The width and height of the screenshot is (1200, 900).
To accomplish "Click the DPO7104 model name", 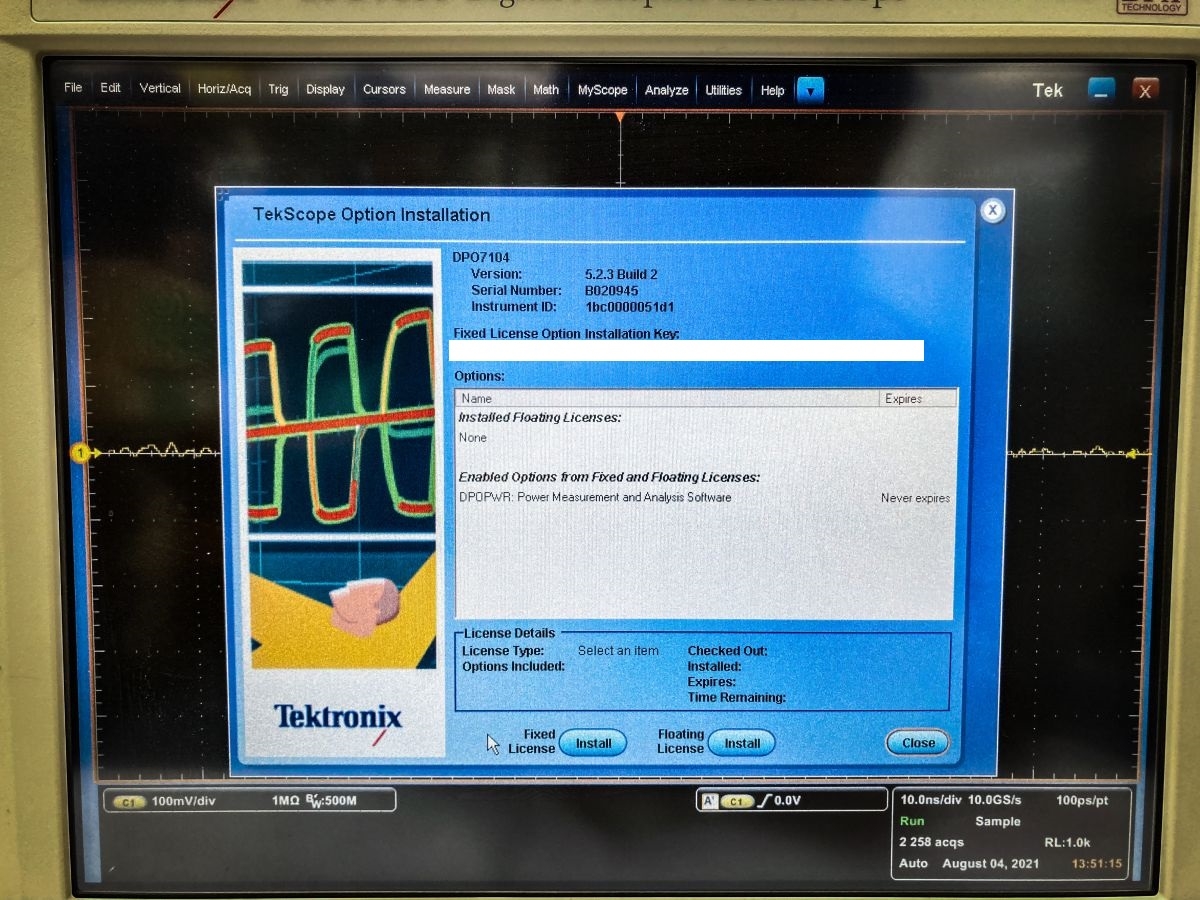I will click(x=481, y=257).
